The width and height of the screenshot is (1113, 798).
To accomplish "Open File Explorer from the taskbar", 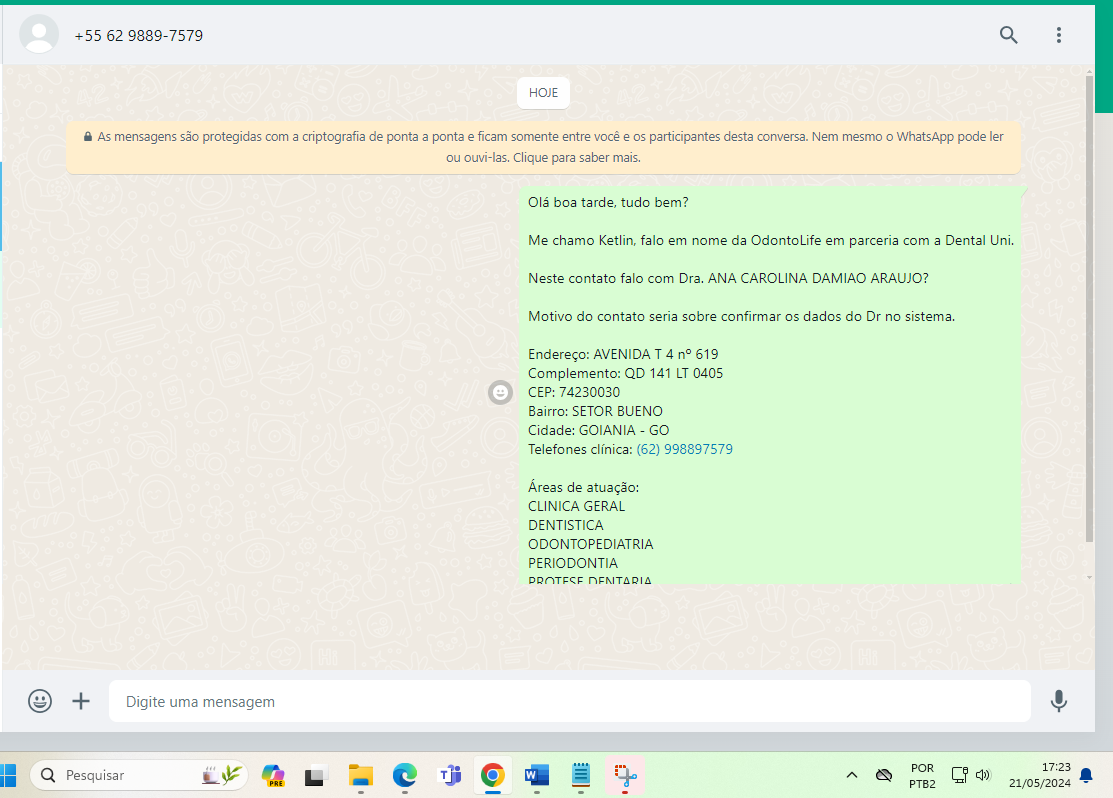I will click(361, 775).
